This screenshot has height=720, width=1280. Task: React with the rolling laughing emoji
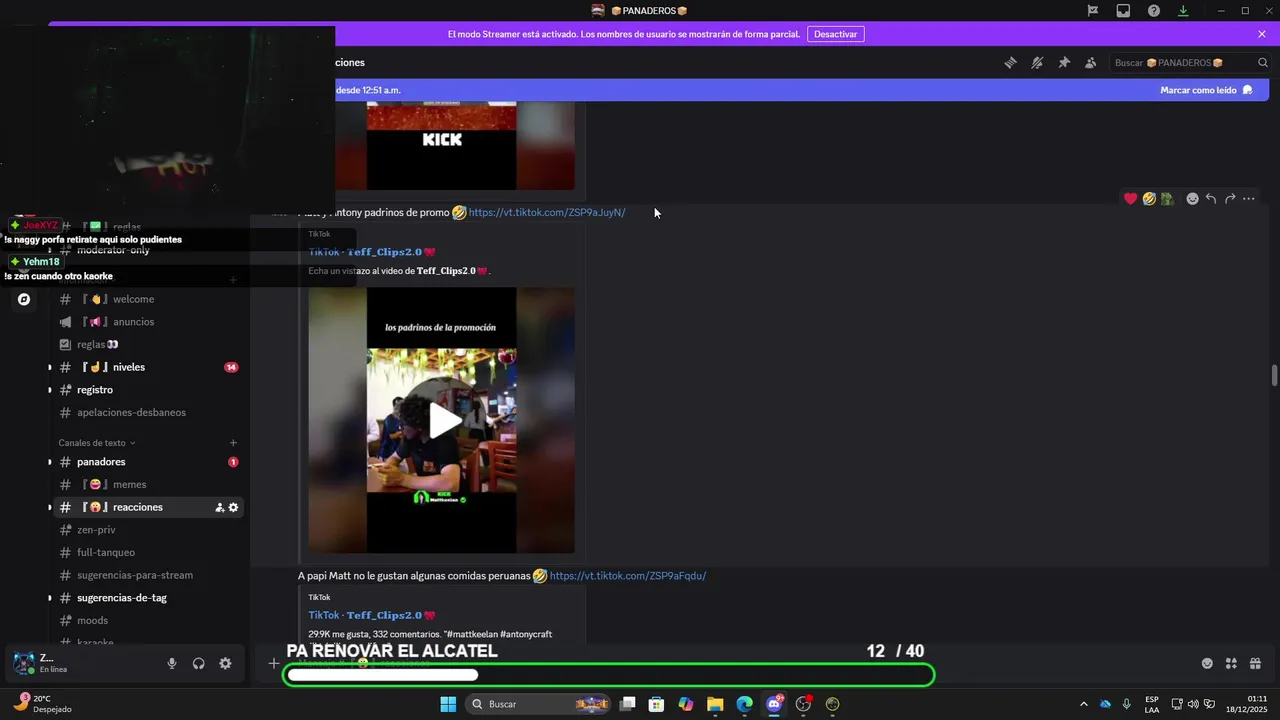pos(1149,199)
